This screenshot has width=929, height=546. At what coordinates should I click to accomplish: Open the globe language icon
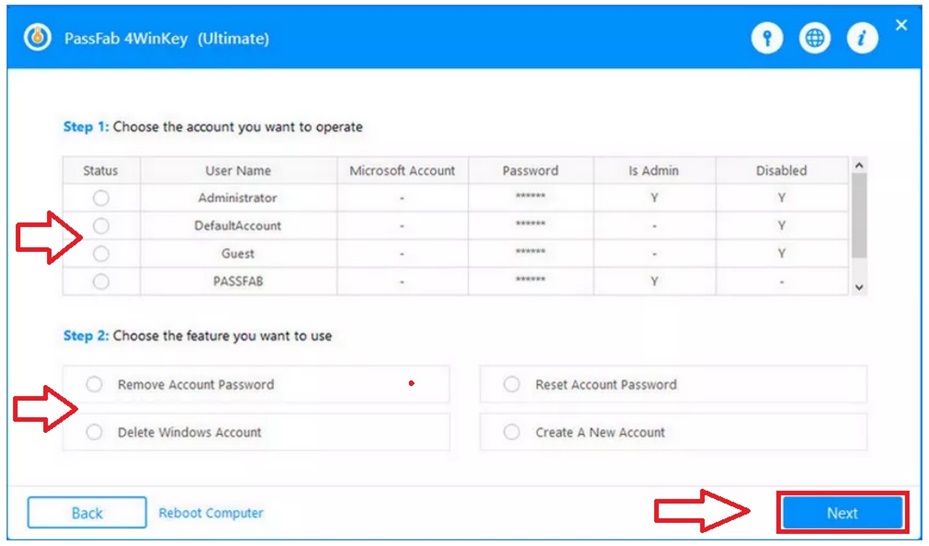tap(815, 38)
